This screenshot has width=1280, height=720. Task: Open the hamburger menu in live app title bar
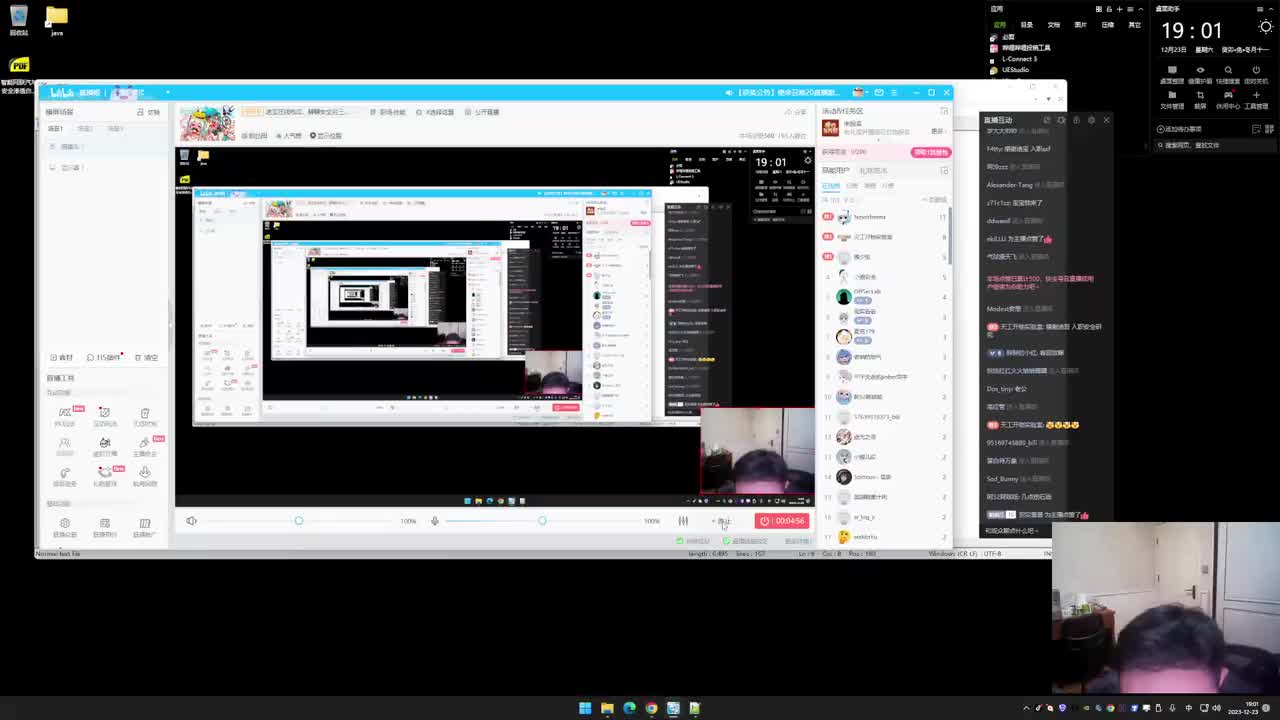coord(894,92)
